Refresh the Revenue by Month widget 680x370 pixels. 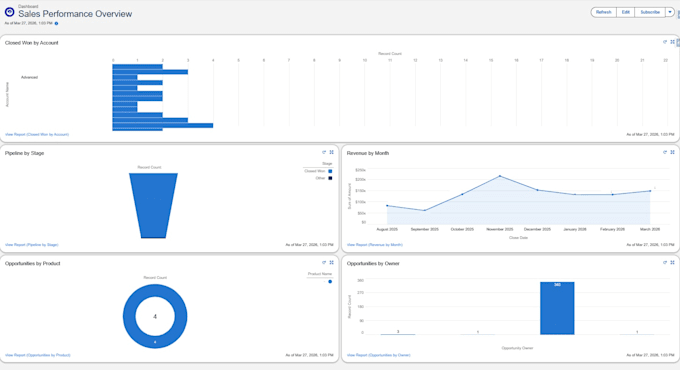tap(665, 152)
